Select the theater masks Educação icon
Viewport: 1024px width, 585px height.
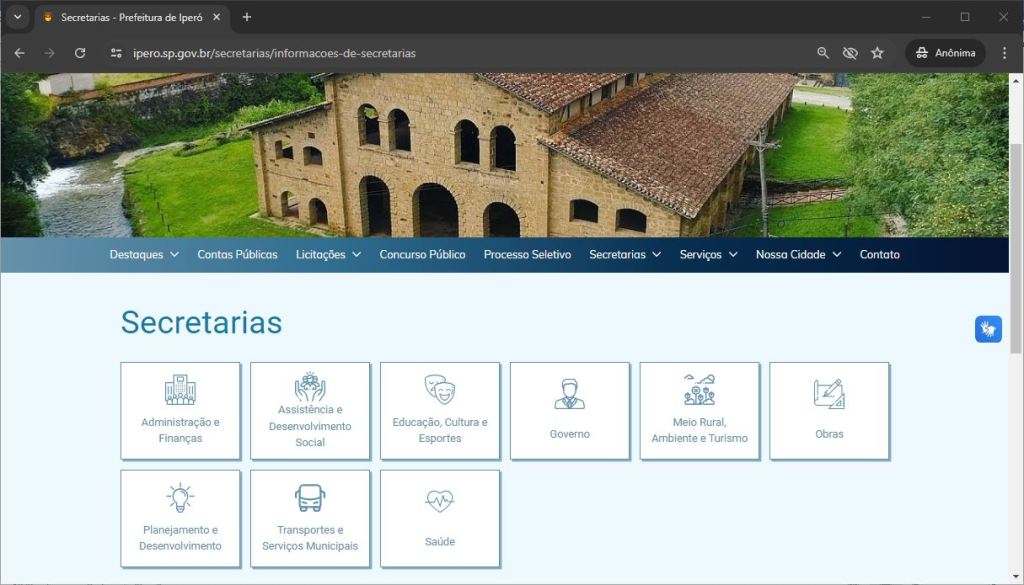(x=440, y=389)
